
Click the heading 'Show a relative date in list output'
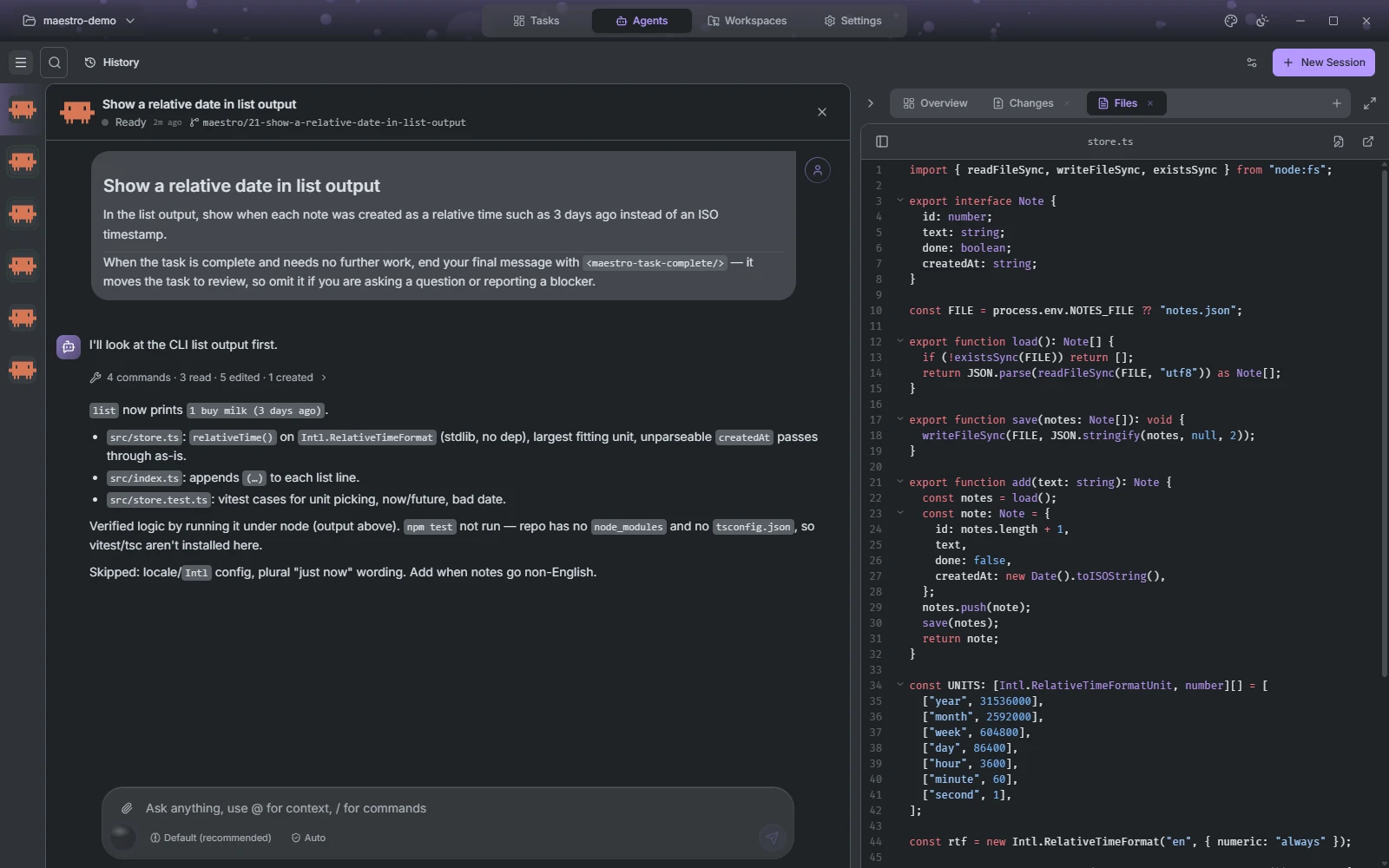(241, 186)
